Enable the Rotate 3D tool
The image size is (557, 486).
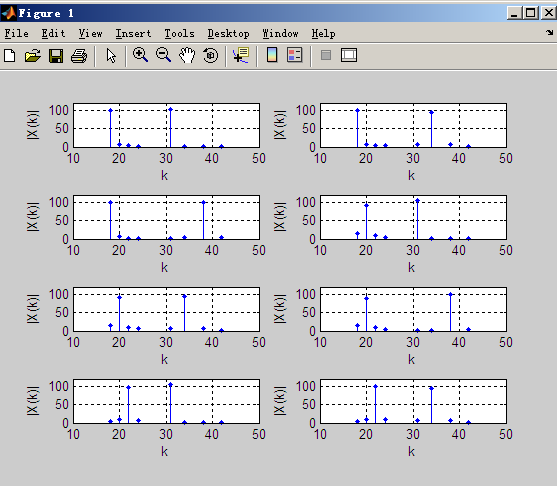pos(211,56)
